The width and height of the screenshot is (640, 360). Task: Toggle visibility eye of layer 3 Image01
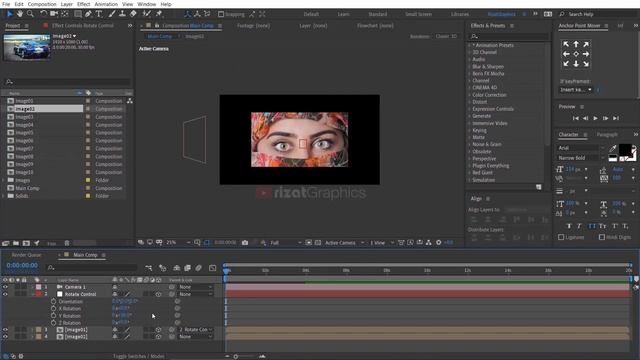pos(5,330)
